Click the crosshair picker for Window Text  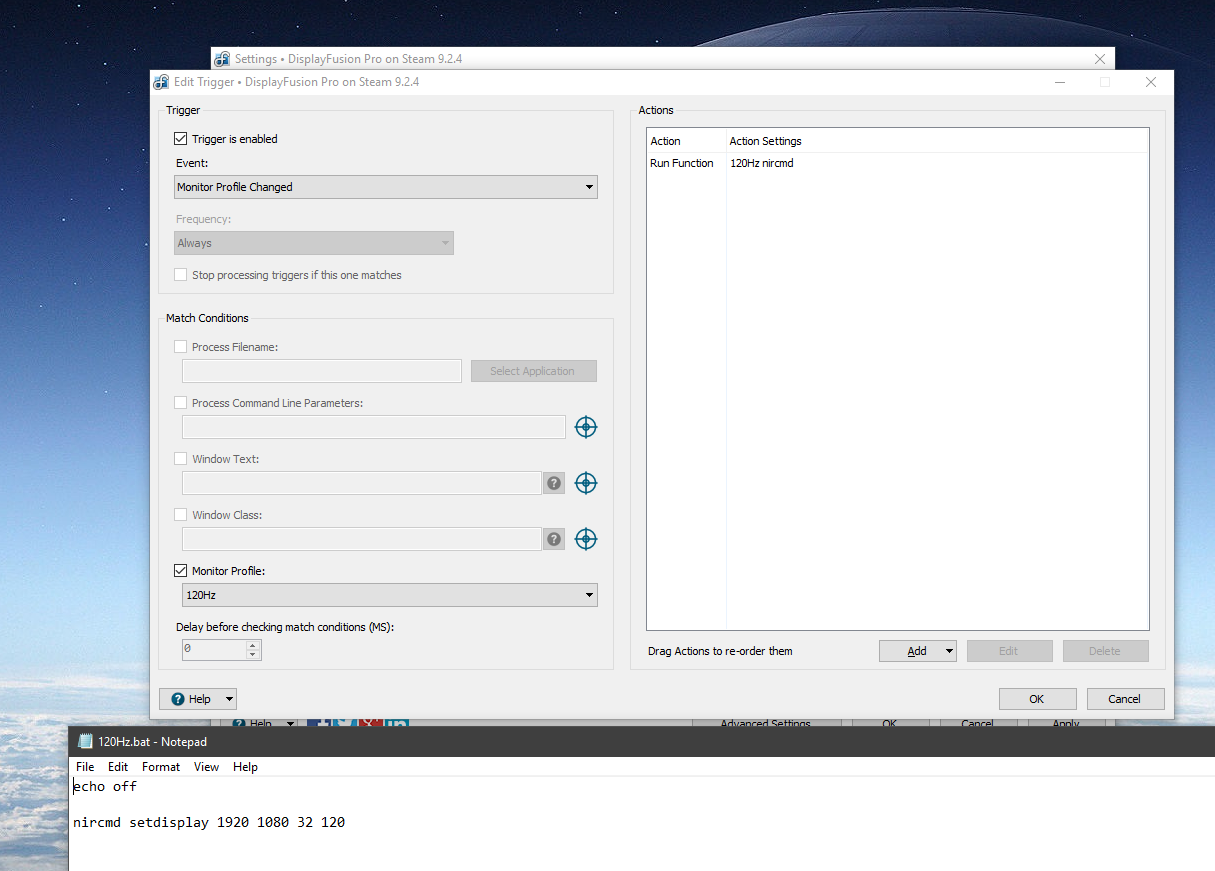(586, 483)
